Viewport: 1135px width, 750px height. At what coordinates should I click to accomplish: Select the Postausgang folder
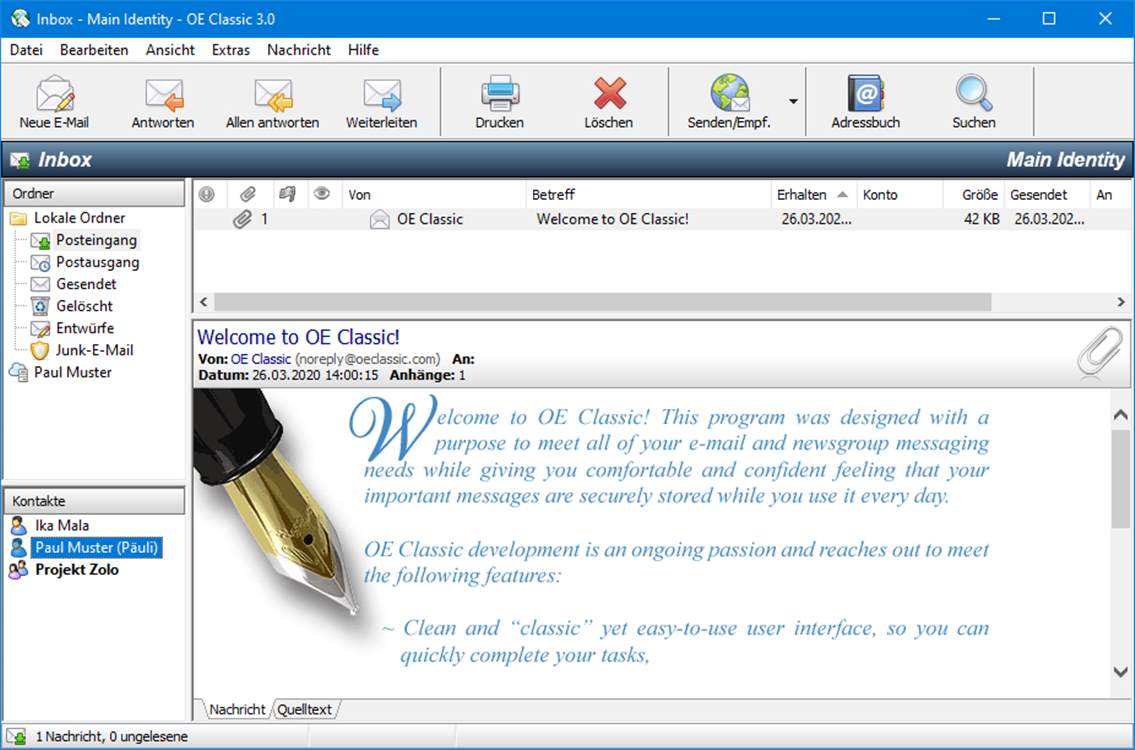tap(98, 262)
